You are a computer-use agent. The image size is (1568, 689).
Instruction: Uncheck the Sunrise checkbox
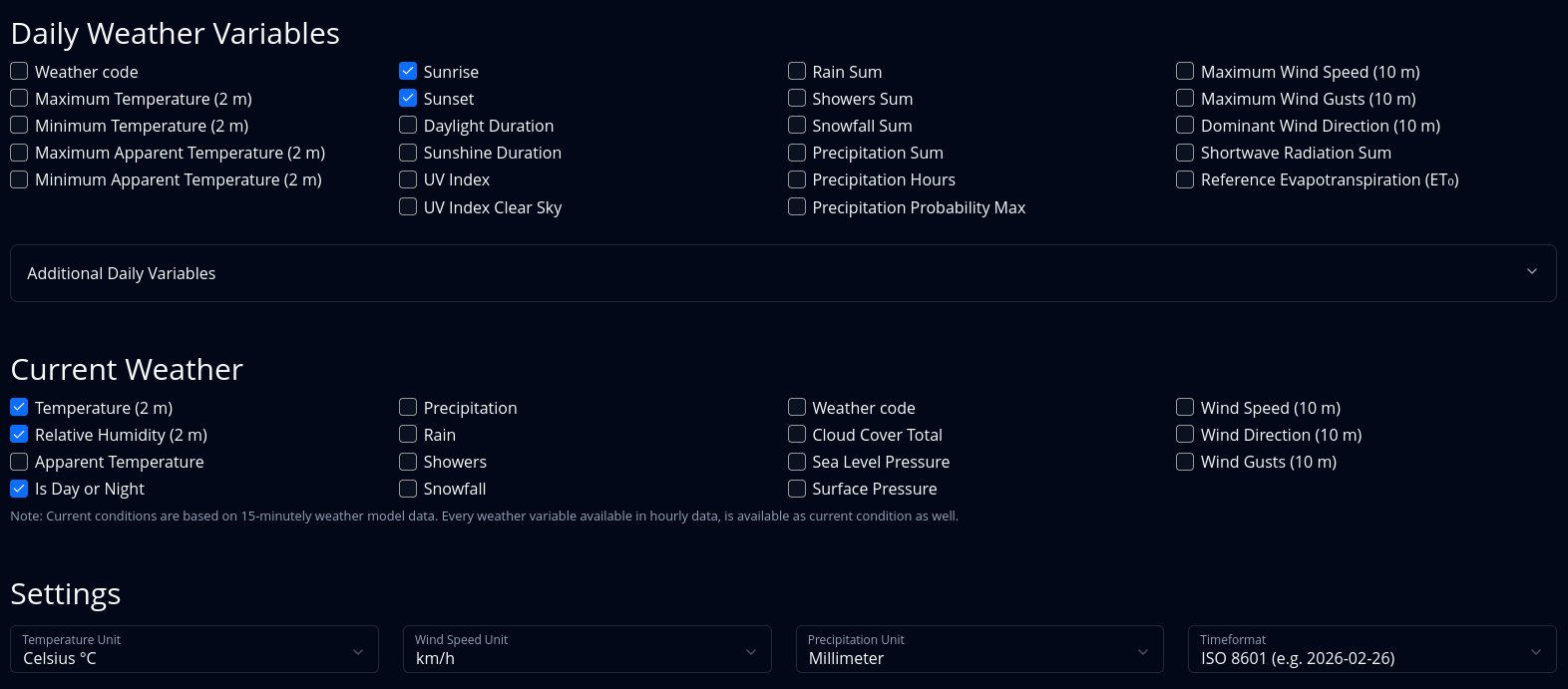tap(408, 71)
